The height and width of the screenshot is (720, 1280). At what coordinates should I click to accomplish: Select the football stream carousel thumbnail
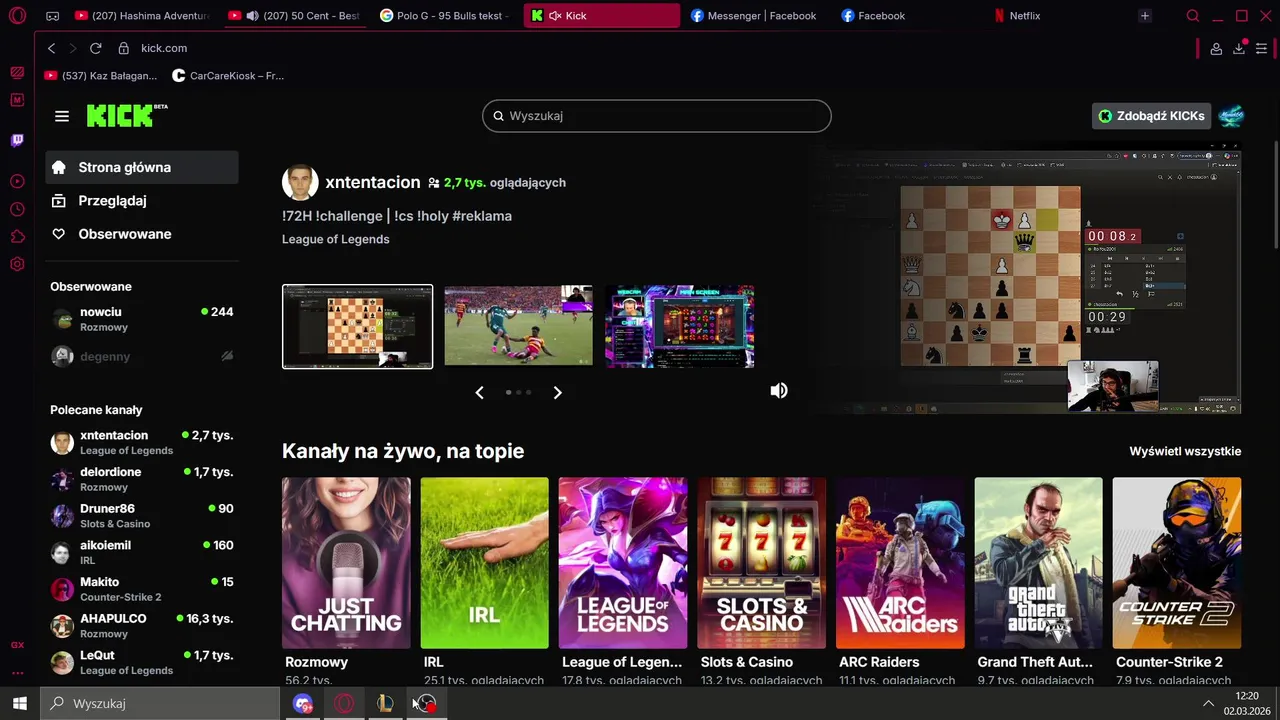[518, 327]
